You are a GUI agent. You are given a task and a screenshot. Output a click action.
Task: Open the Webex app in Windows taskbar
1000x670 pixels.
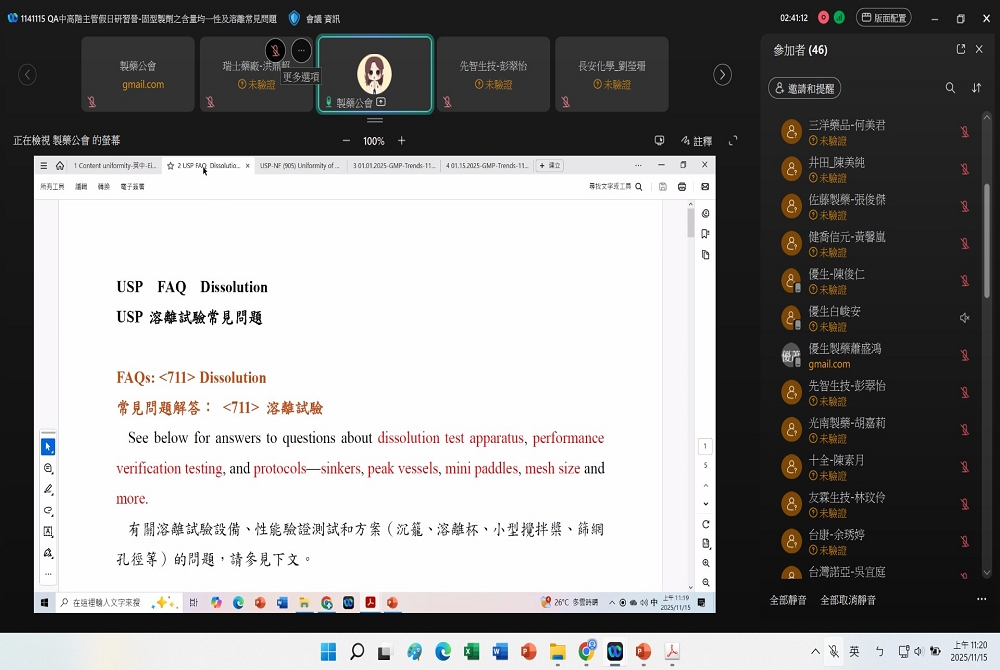click(614, 652)
